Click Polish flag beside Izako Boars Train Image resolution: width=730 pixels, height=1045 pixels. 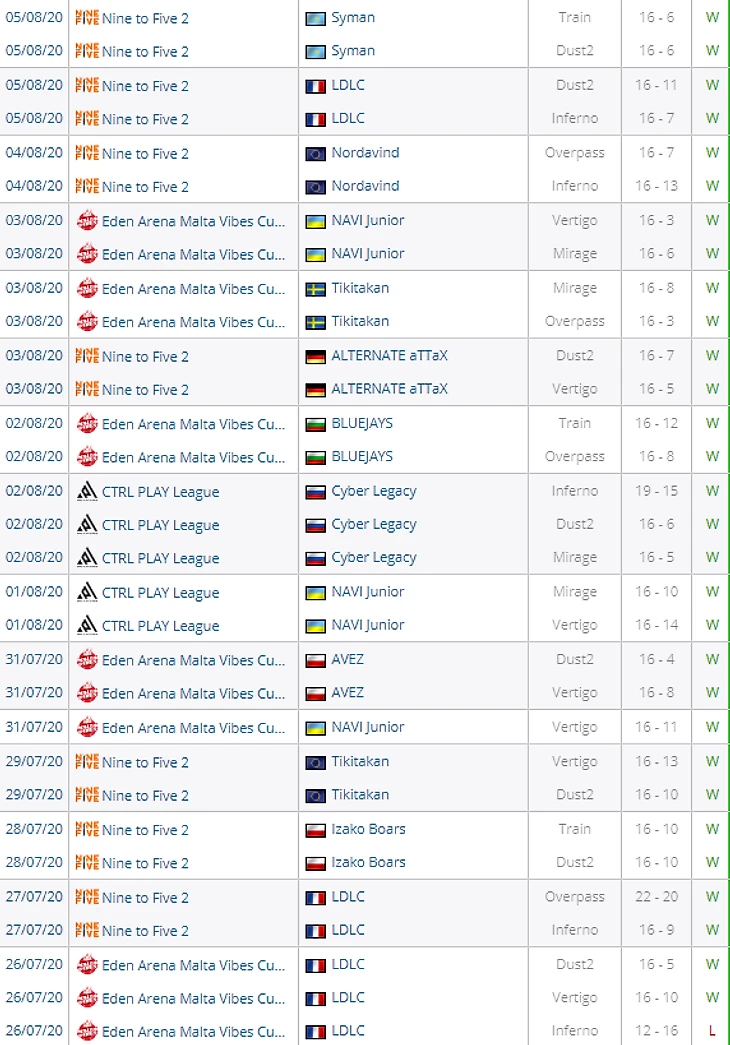tap(315, 830)
